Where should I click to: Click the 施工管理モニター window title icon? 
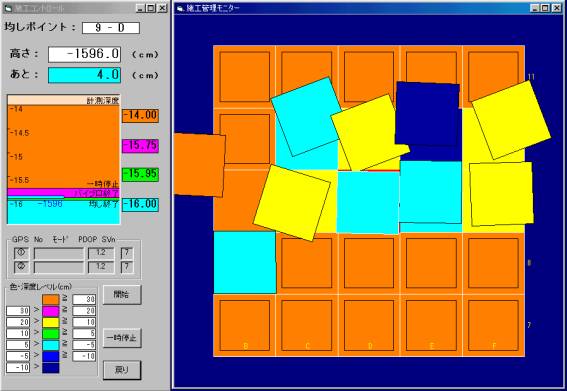[x=180, y=8]
